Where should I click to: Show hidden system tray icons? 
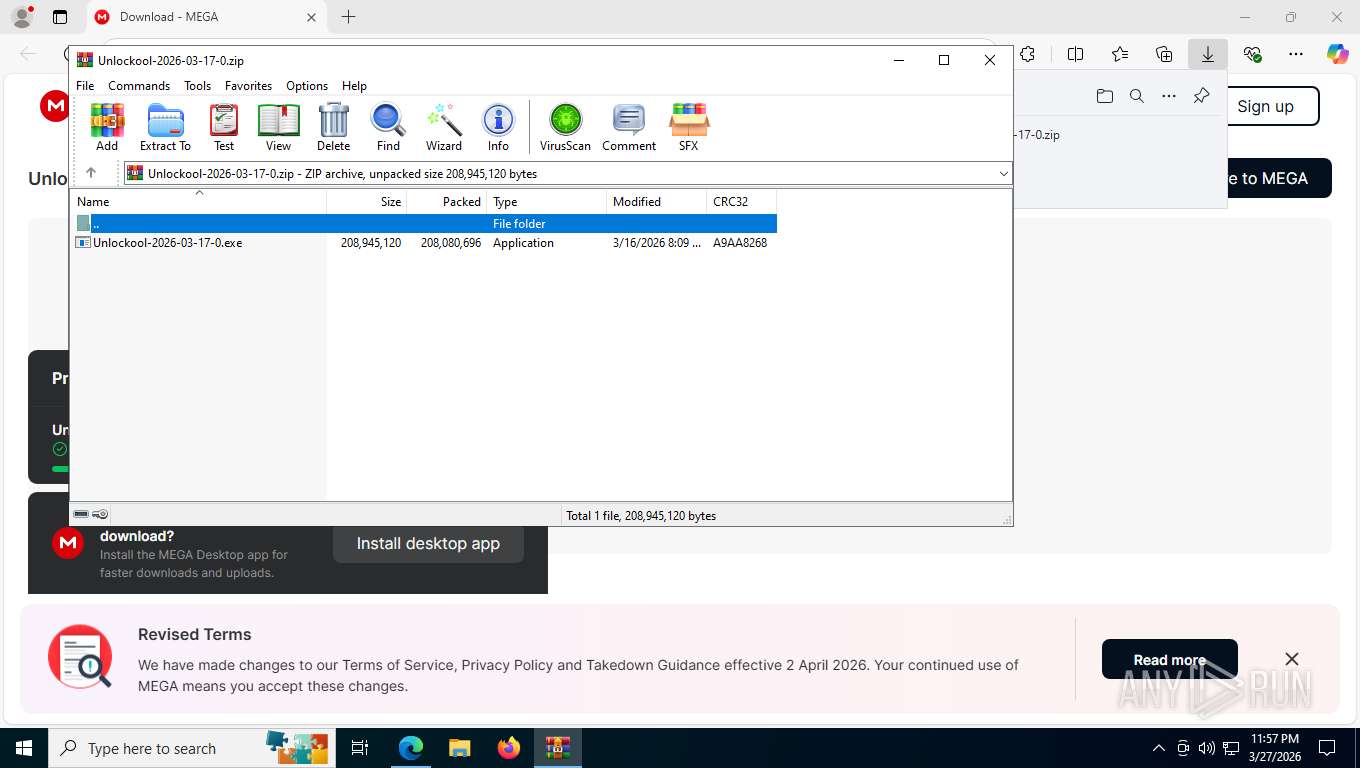(x=1159, y=748)
